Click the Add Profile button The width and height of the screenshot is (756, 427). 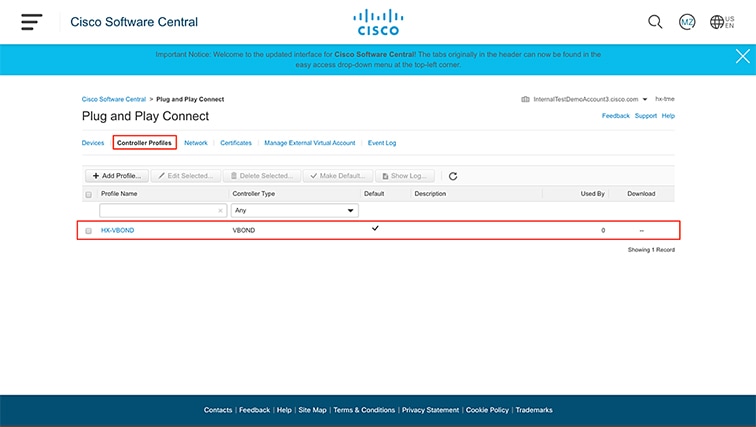[x=117, y=176]
